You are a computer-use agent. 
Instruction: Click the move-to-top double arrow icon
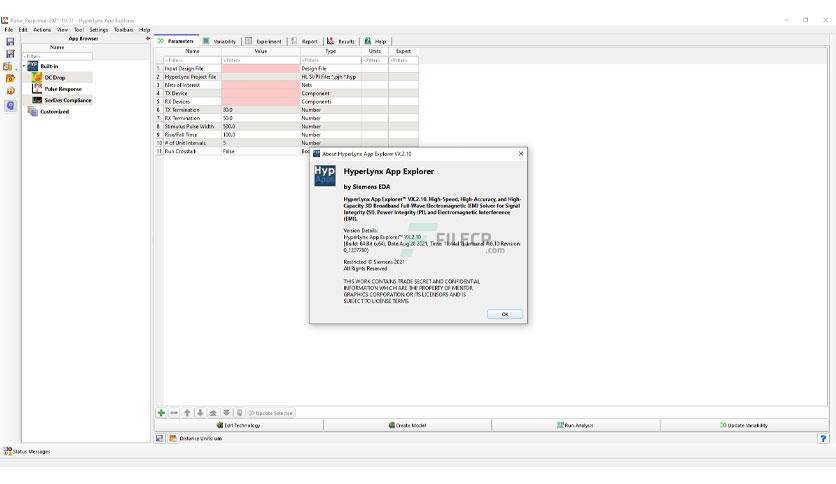point(213,413)
